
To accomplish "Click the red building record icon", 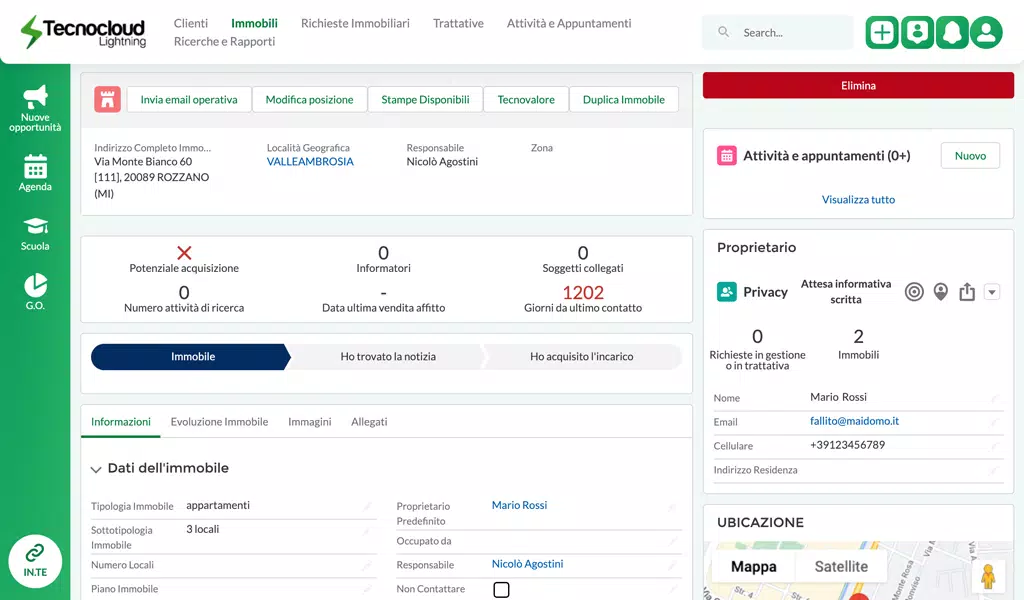I will click(x=107, y=99).
